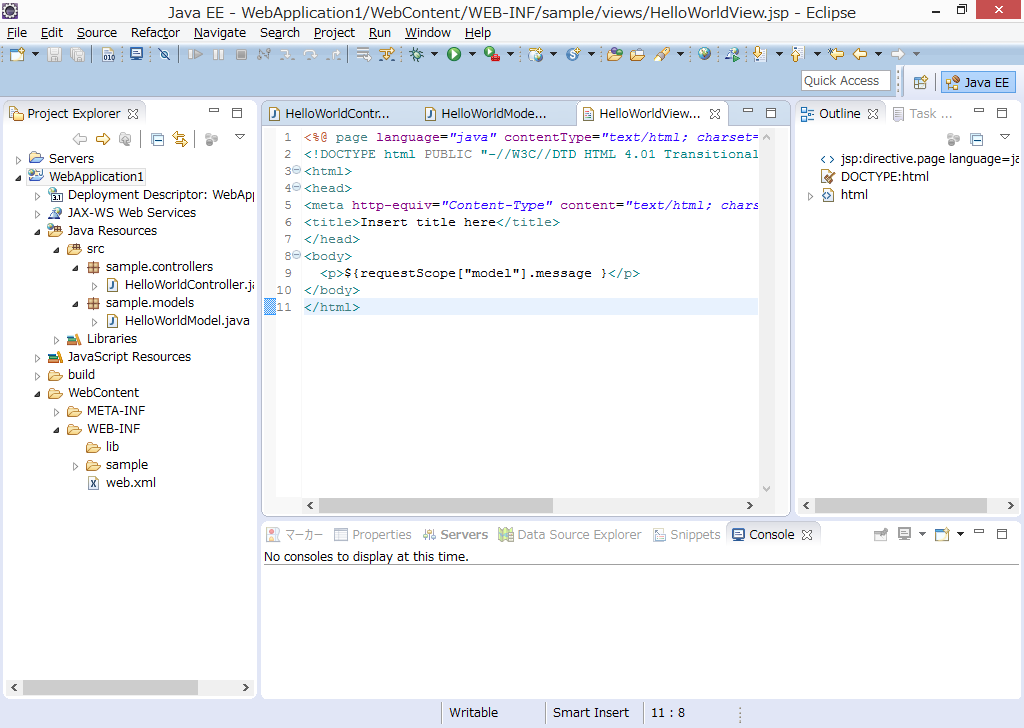
Task: Expand the sample folder under WEB-INF
Action: (75, 466)
